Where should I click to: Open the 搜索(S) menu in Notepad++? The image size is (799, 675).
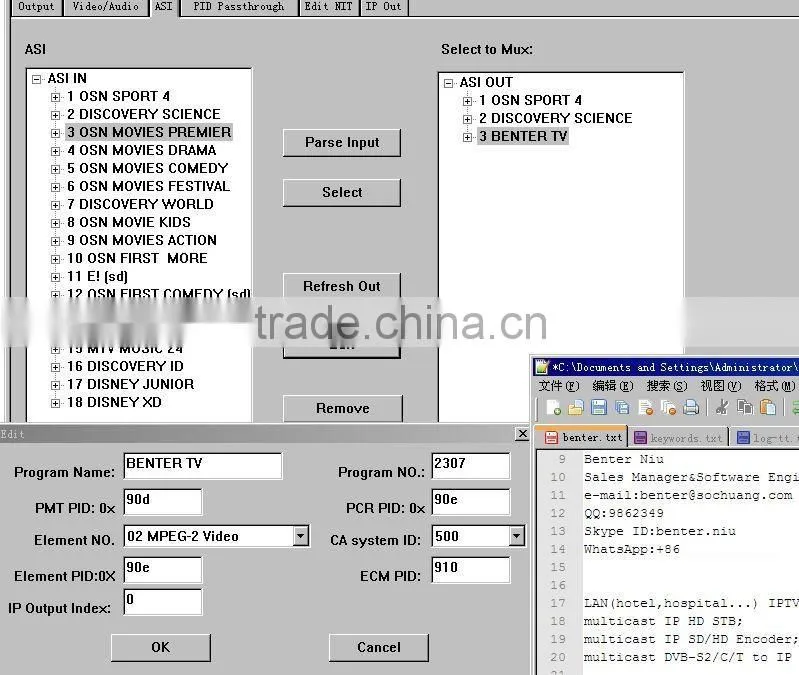[x=667, y=386]
